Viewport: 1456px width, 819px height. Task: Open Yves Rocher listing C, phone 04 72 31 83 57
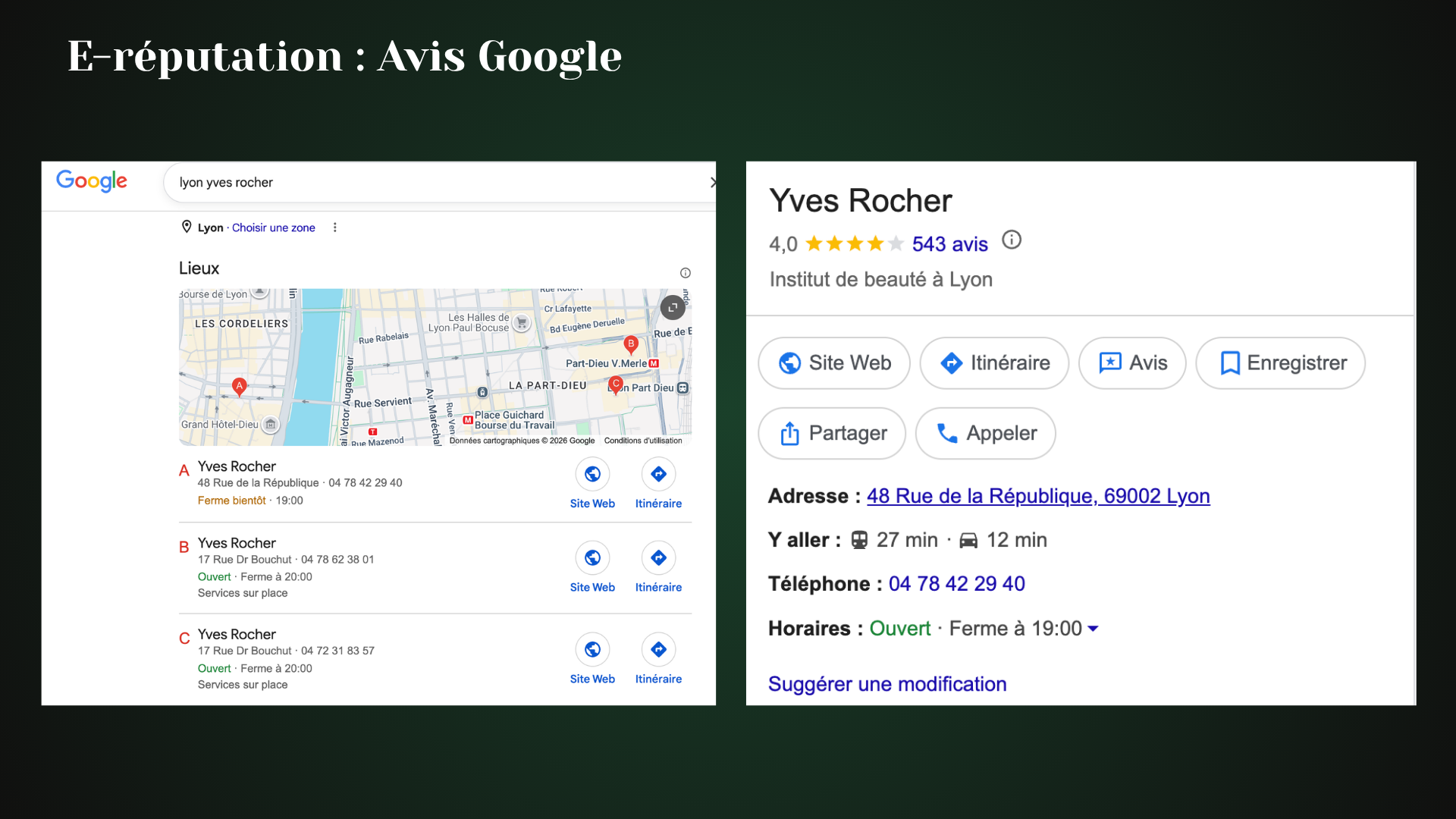[x=237, y=634]
